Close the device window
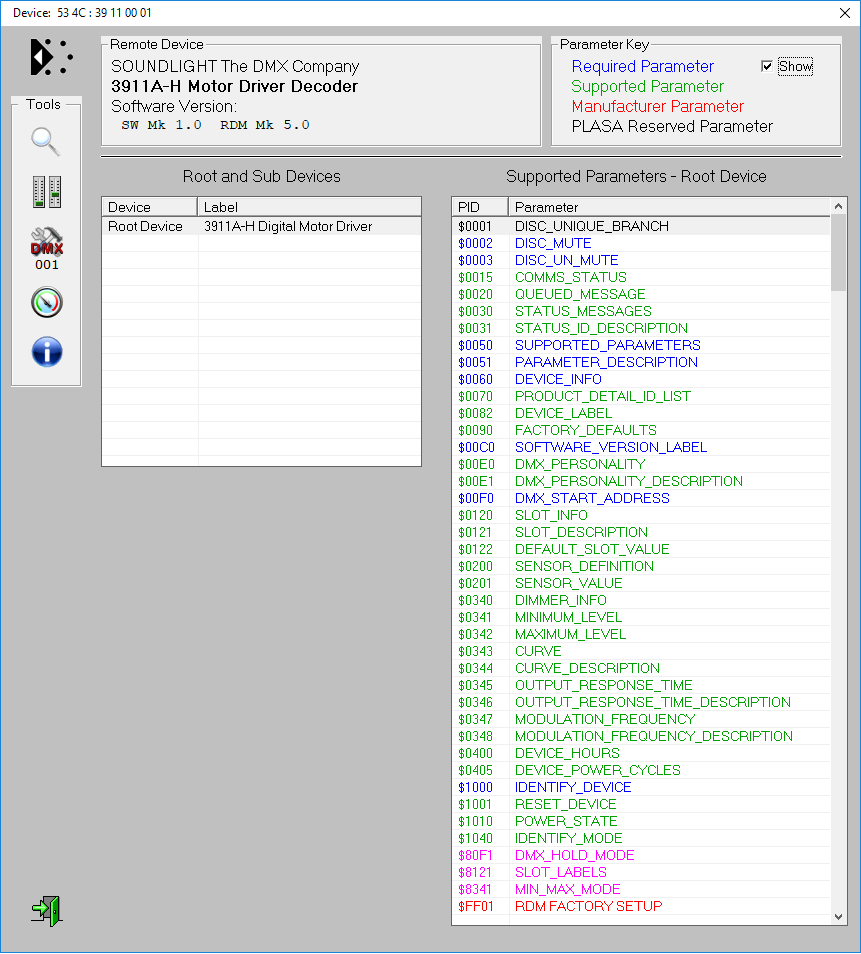 (842, 12)
